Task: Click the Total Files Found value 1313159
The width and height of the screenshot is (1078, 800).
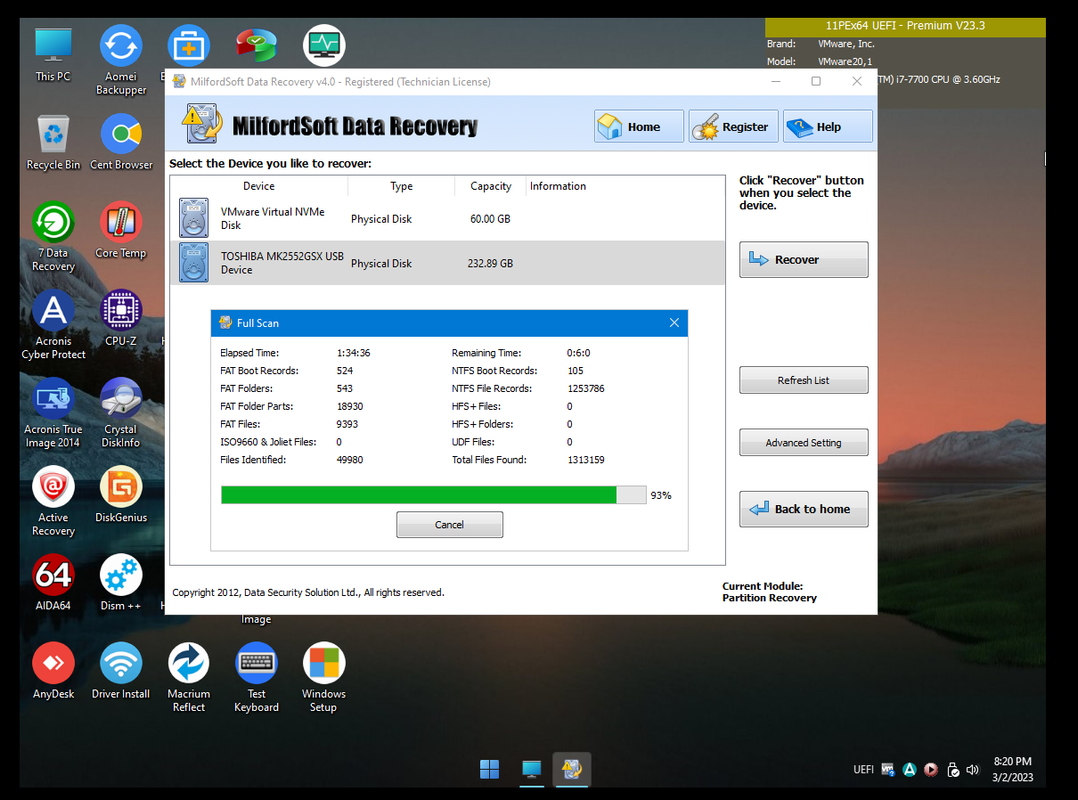Action: point(586,460)
